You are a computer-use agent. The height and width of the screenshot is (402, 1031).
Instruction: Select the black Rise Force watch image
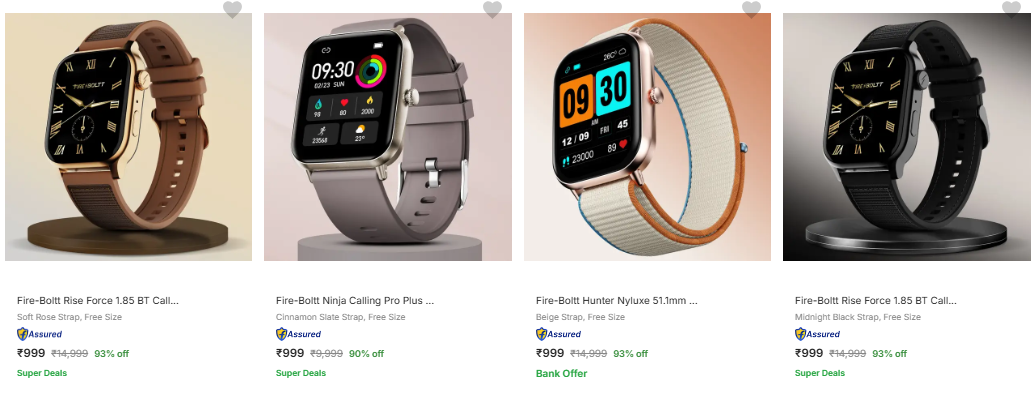907,137
